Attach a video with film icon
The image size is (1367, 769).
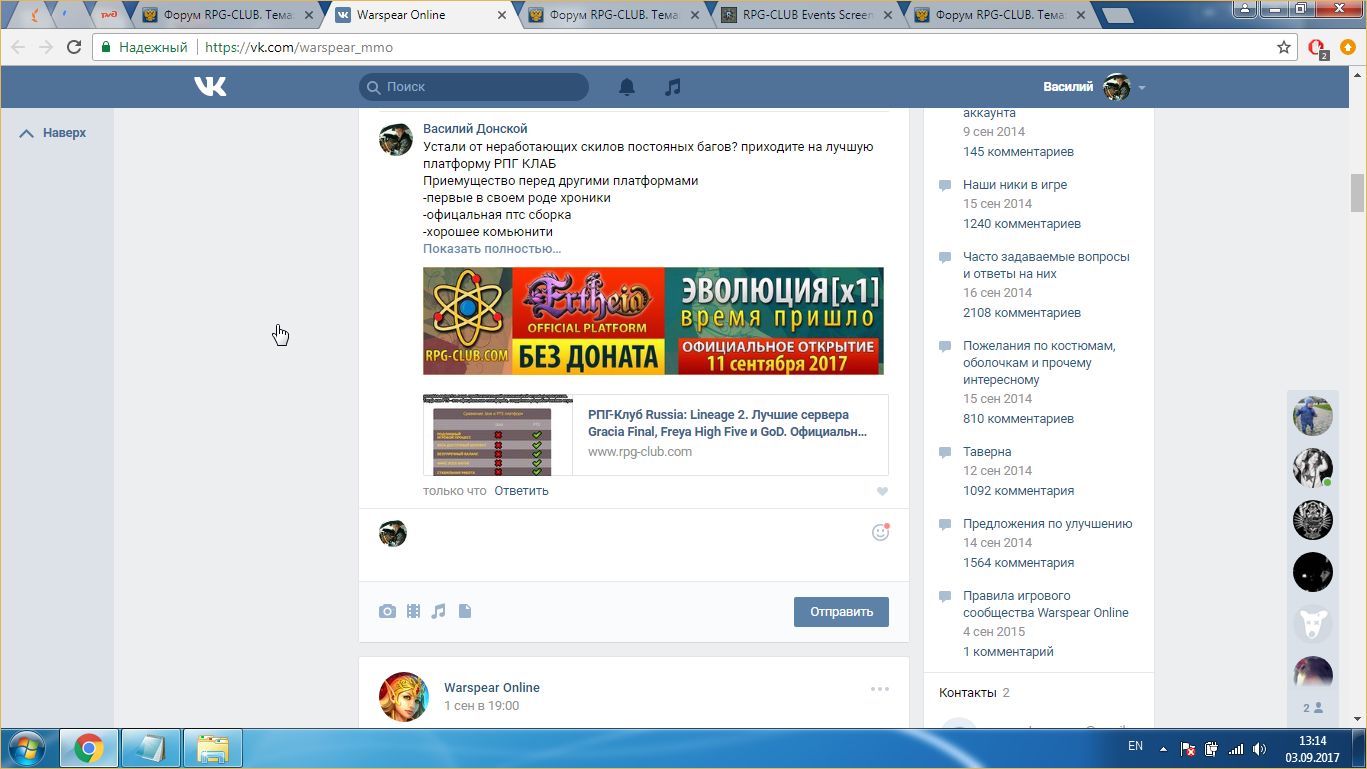point(413,611)
